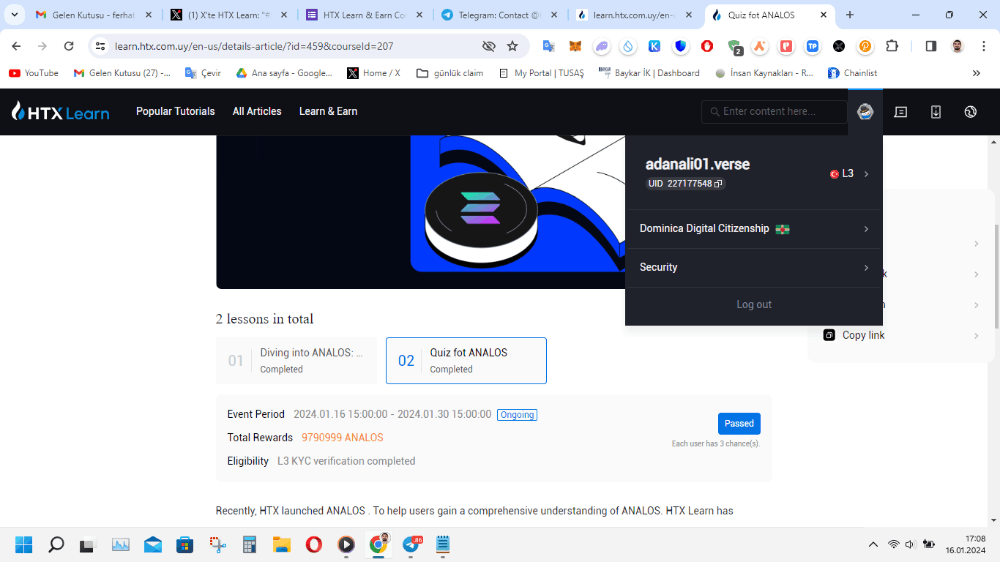Click the blue Passed button
The width and height of the screenshot is (1000, 562).
tap(739, 424)
